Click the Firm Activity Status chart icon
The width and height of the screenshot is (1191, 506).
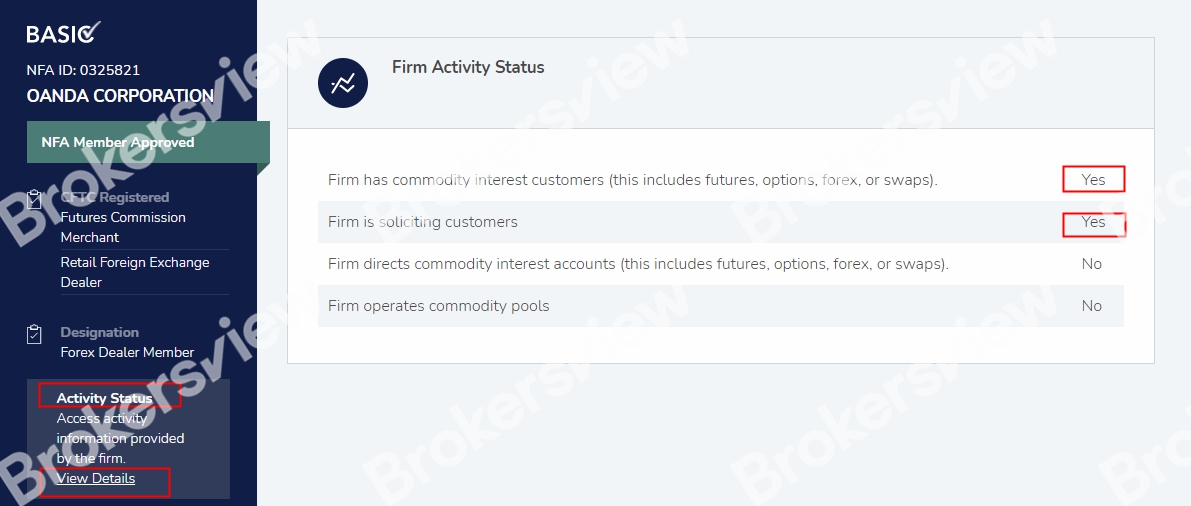(343, 83)
